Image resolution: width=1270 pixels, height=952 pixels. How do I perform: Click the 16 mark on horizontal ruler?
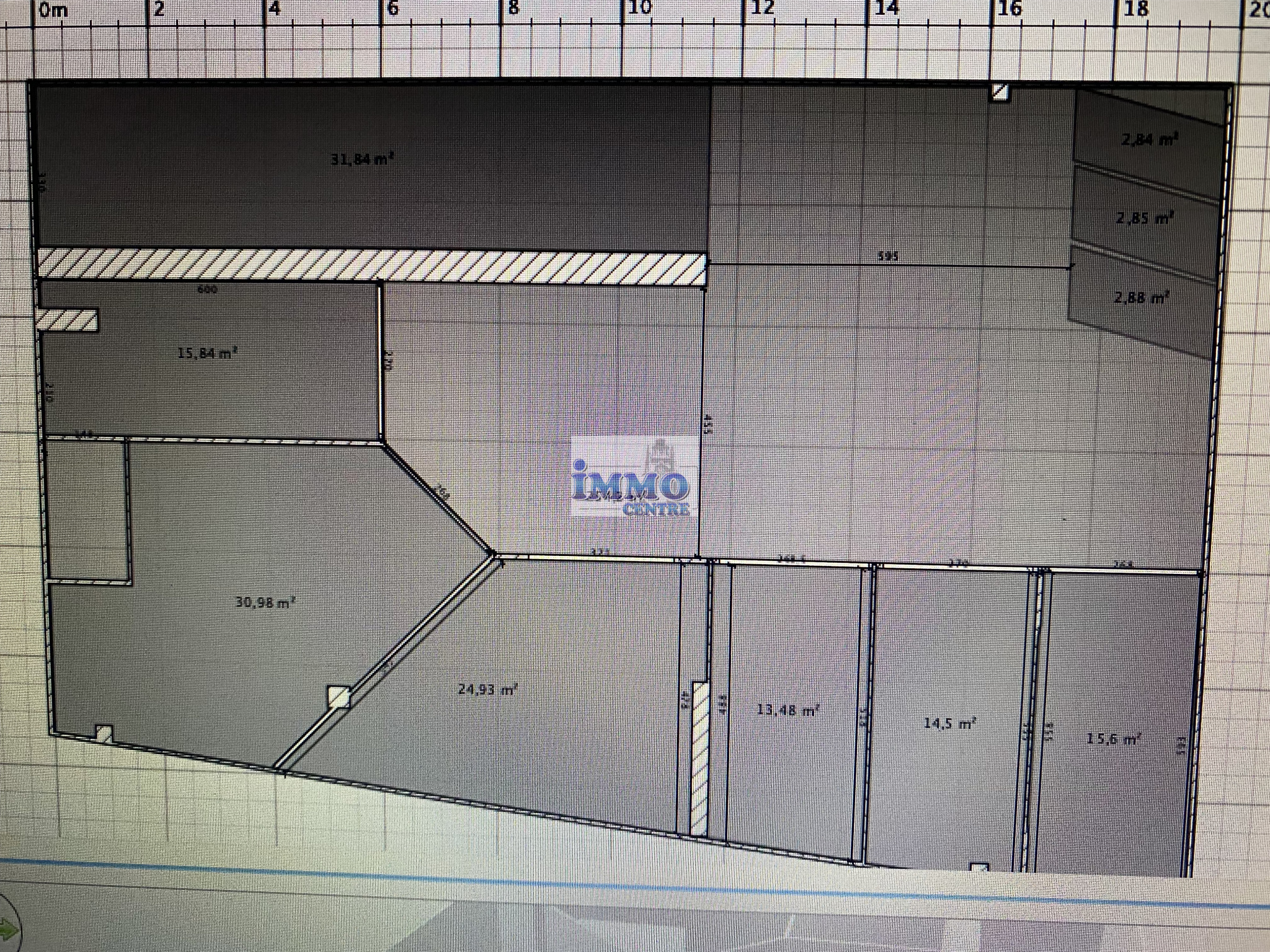point(1010,9)
